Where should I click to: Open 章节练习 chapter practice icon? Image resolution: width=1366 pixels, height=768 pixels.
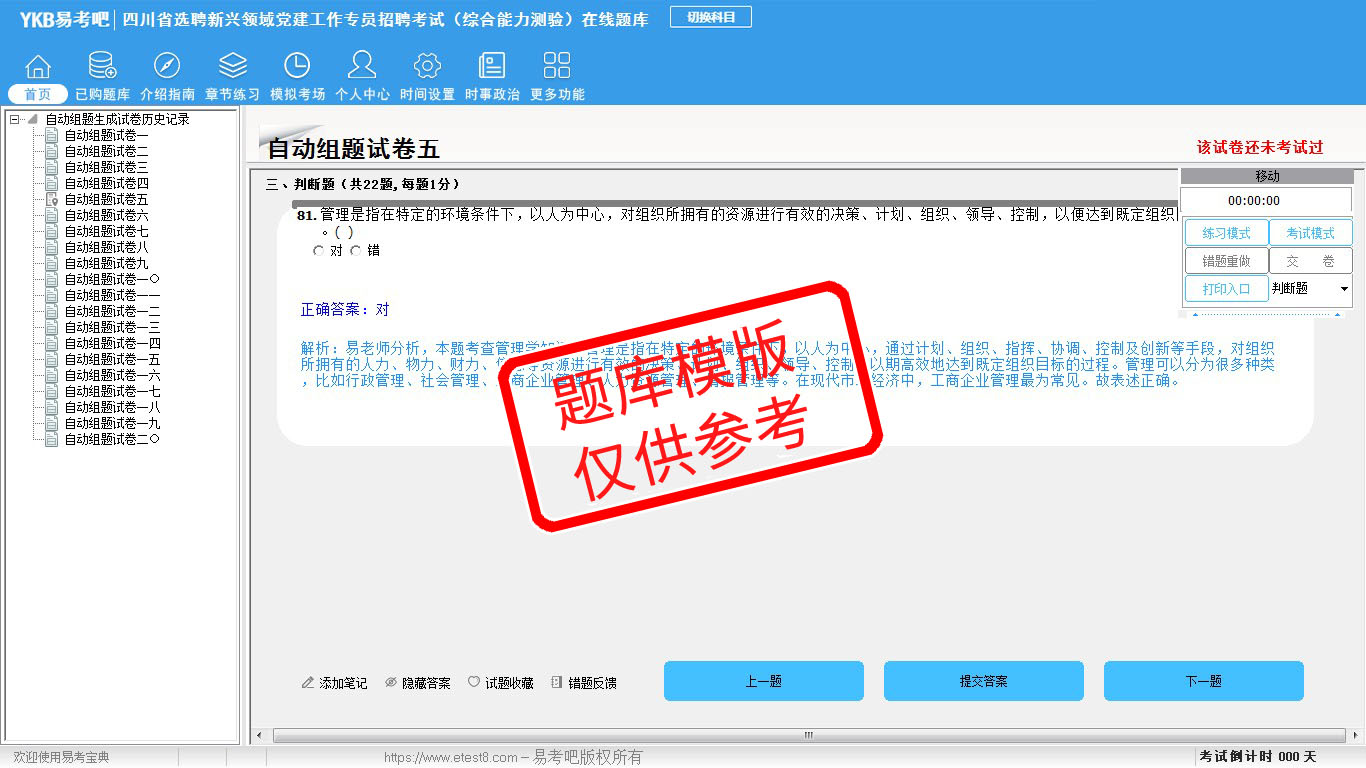point(232,67)
